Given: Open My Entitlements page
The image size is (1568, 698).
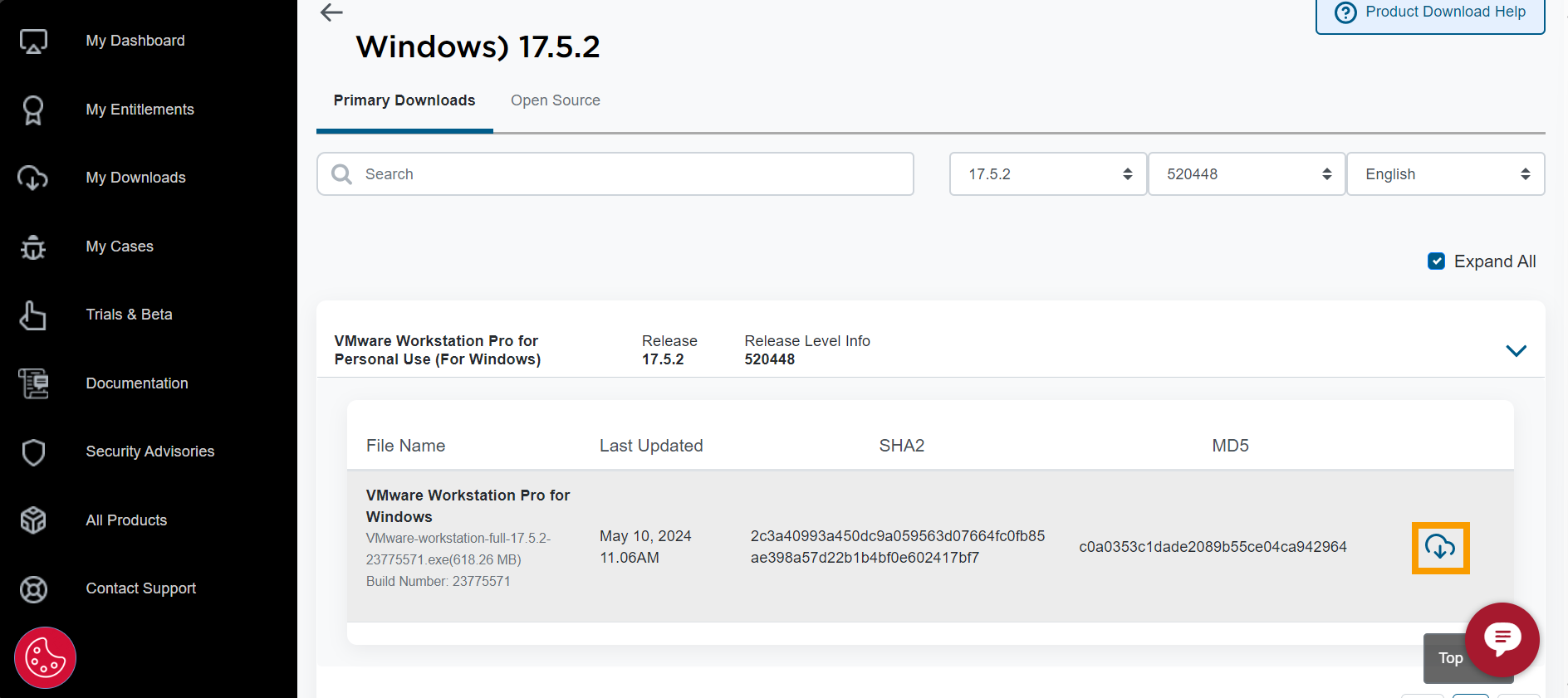Looking at the screenshot, I should (x=140, y=110).
